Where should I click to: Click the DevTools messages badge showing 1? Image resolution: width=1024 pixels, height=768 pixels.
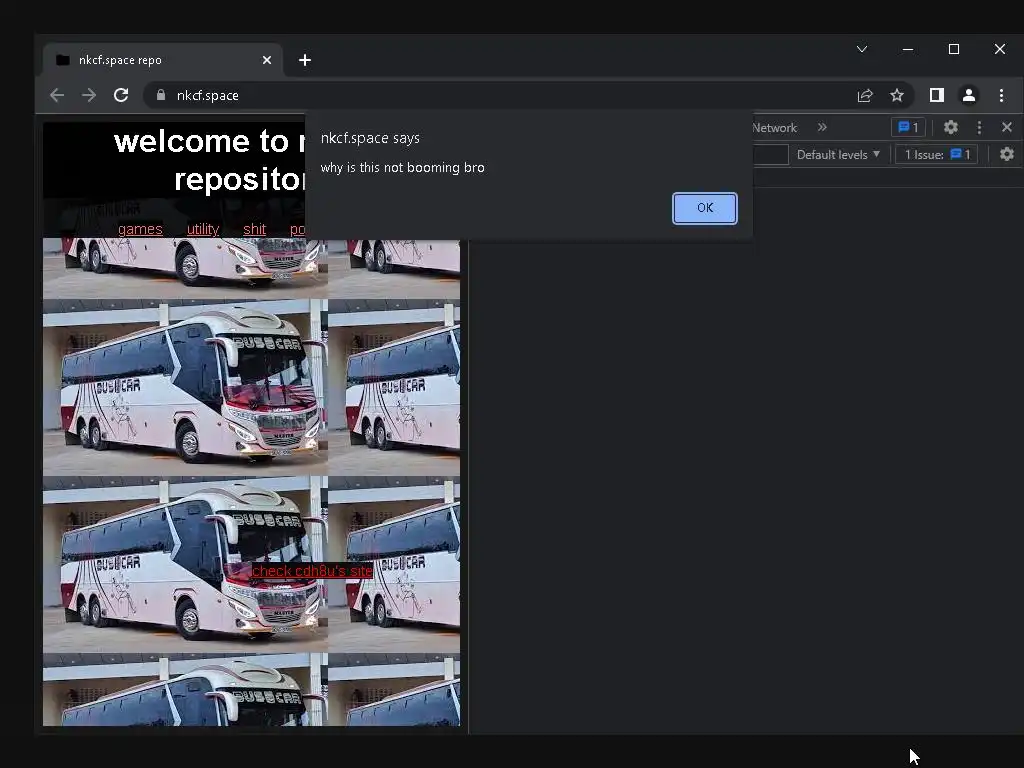[908, 127]
